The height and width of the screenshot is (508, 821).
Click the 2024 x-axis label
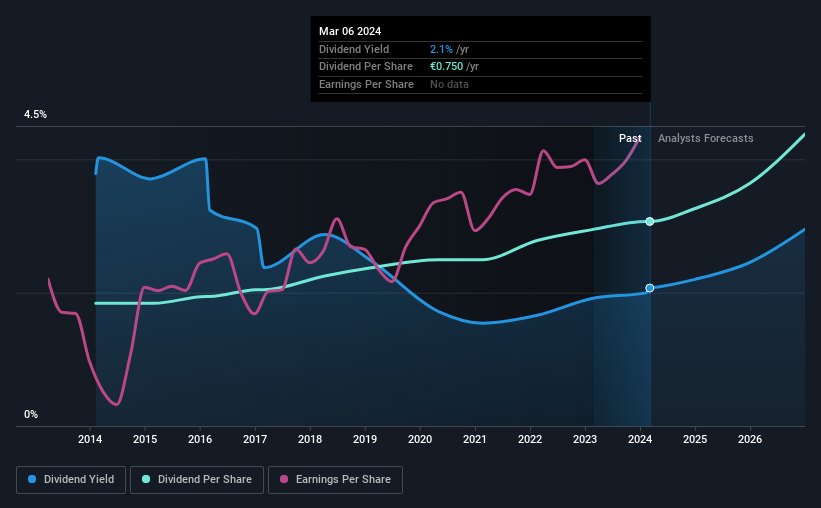click(640, 439)
